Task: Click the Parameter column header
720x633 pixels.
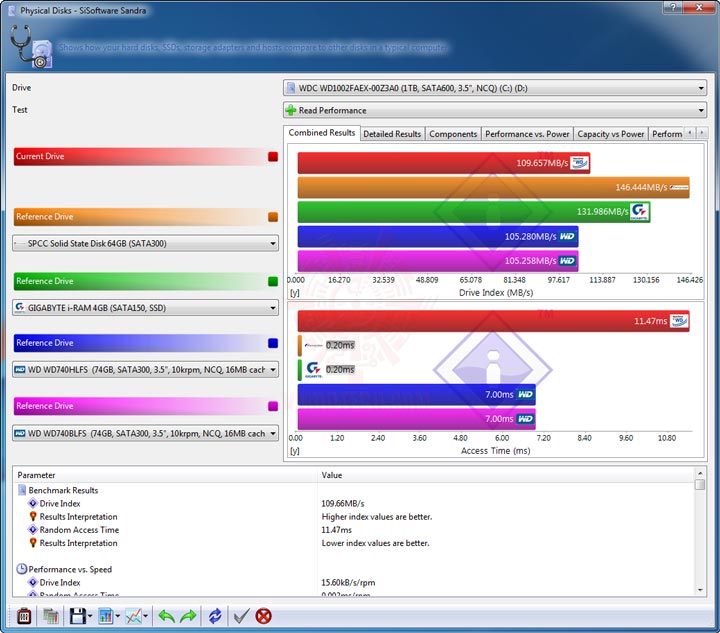Action: coord(165,475)
